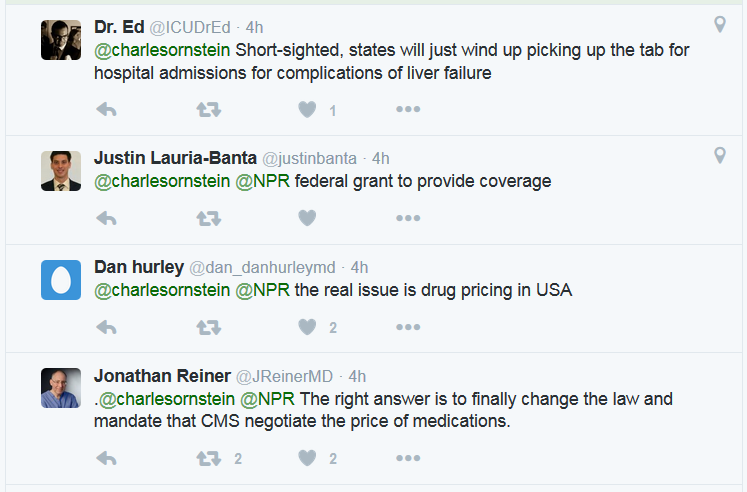Like Dan hurley's drug pricing tweet

pos(308,327)
